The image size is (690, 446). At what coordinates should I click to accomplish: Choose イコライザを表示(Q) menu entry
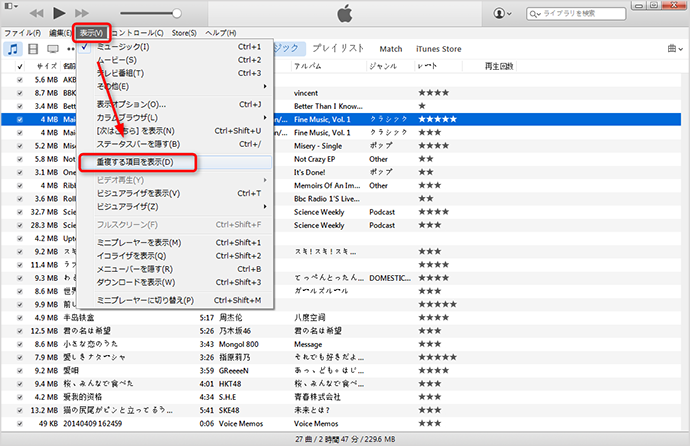click(175, 256)
